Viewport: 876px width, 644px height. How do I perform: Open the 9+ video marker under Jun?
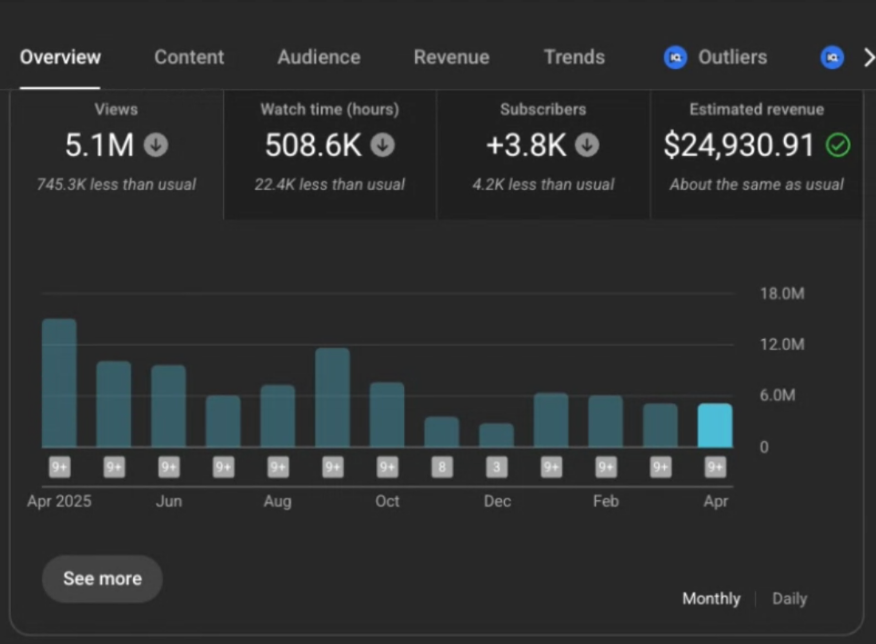pyautogui.click(x=169, y=467)
